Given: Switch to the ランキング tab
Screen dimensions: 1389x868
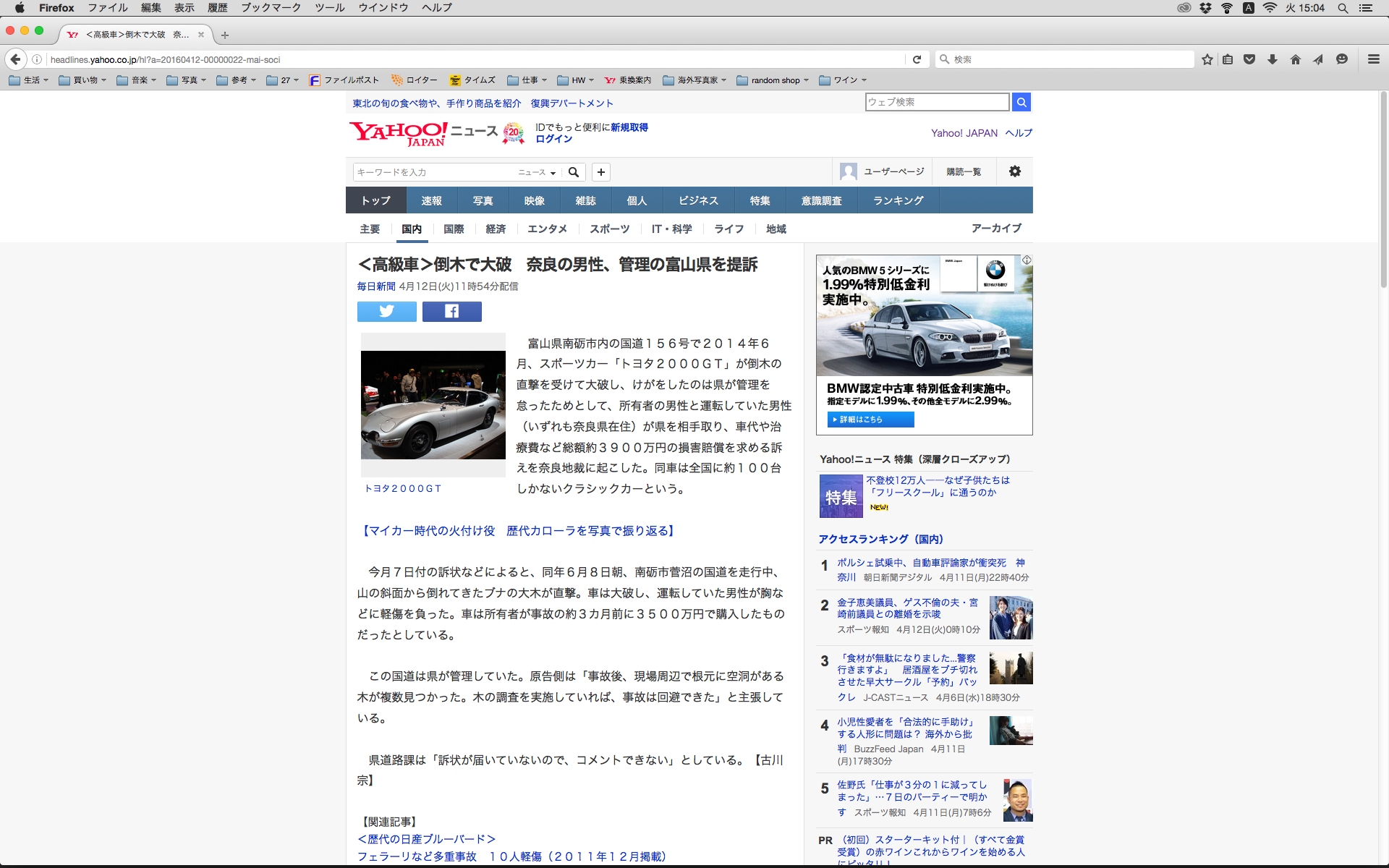Looking at the screenshot, I should (x=898, y=200).
